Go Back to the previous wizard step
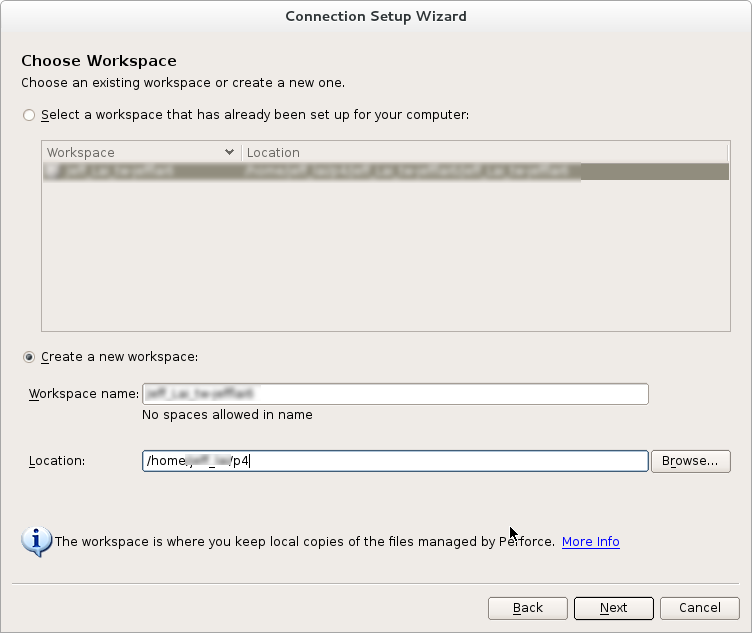Screen dimensions: 752x633 527,608
